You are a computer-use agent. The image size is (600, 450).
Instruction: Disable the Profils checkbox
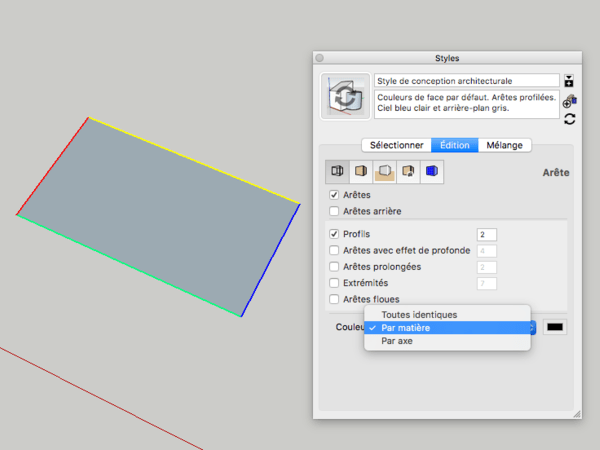coord(335,234)
